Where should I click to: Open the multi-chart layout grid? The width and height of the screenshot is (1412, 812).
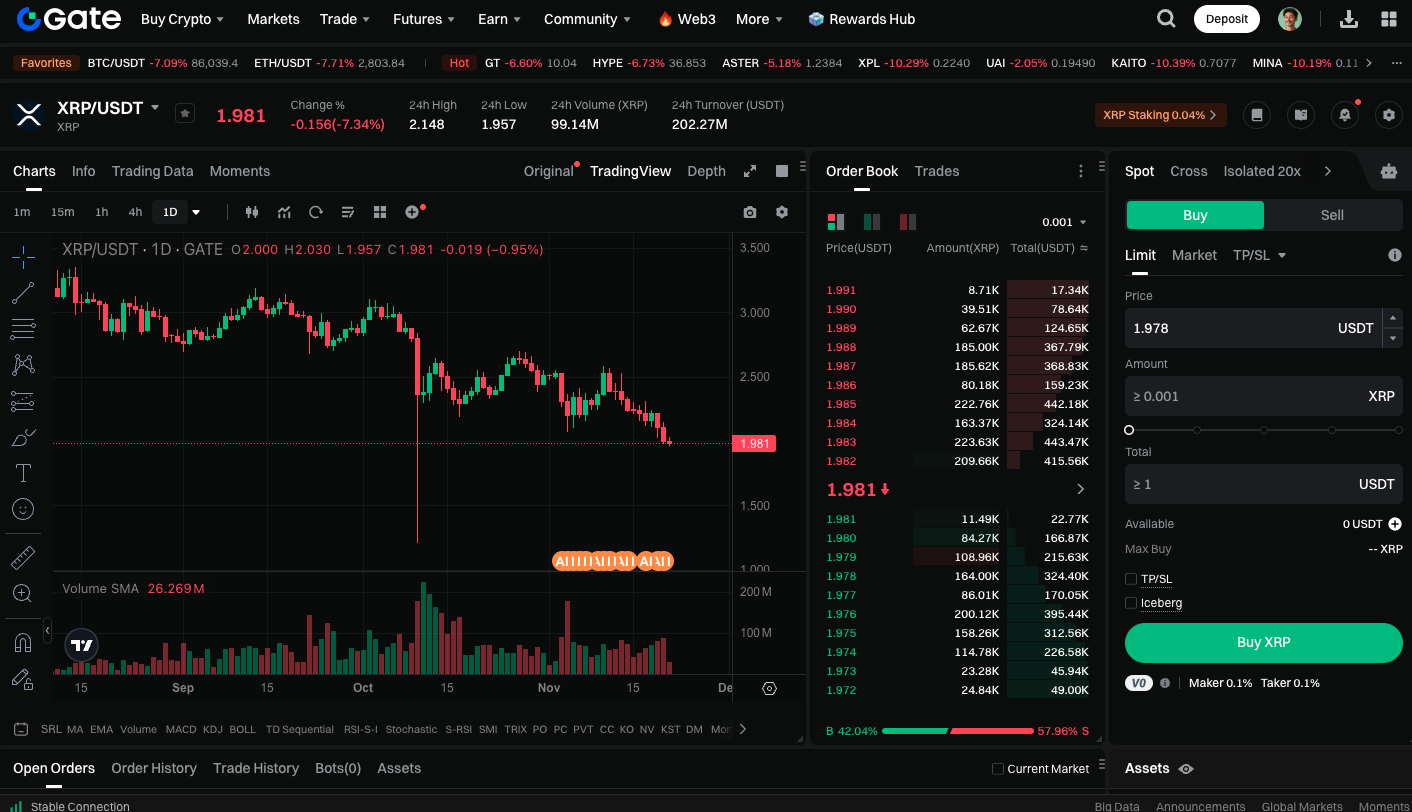click(x=380, y=212)
